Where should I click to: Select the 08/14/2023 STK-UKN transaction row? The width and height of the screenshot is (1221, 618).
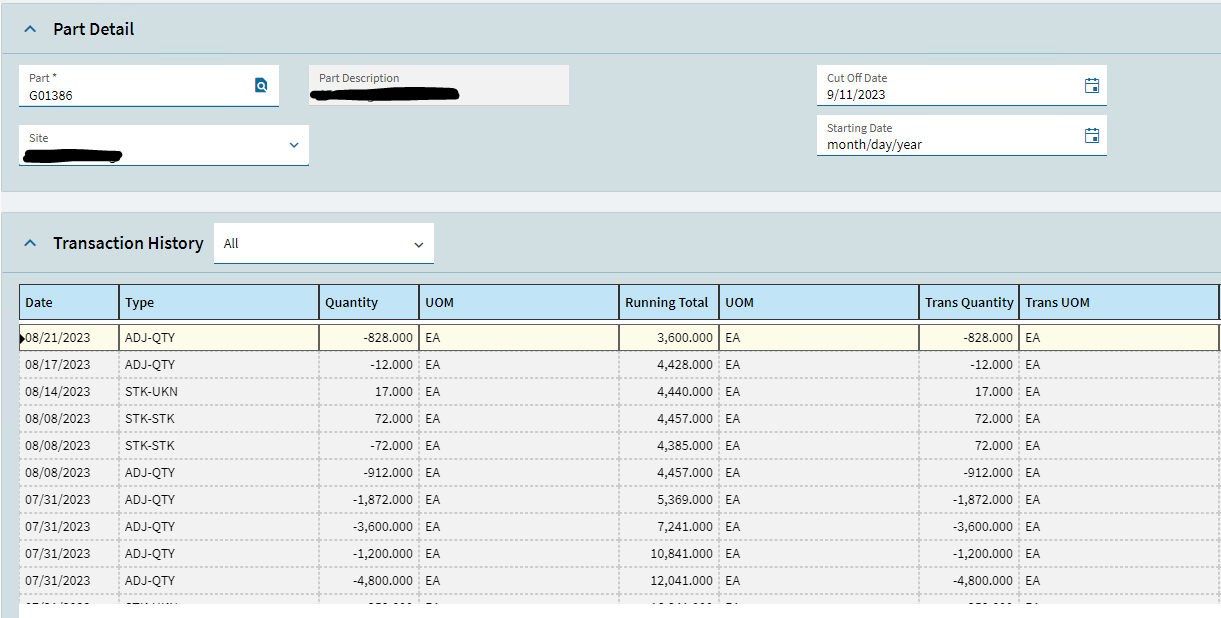pyautogui.click(x=218, y=392)
